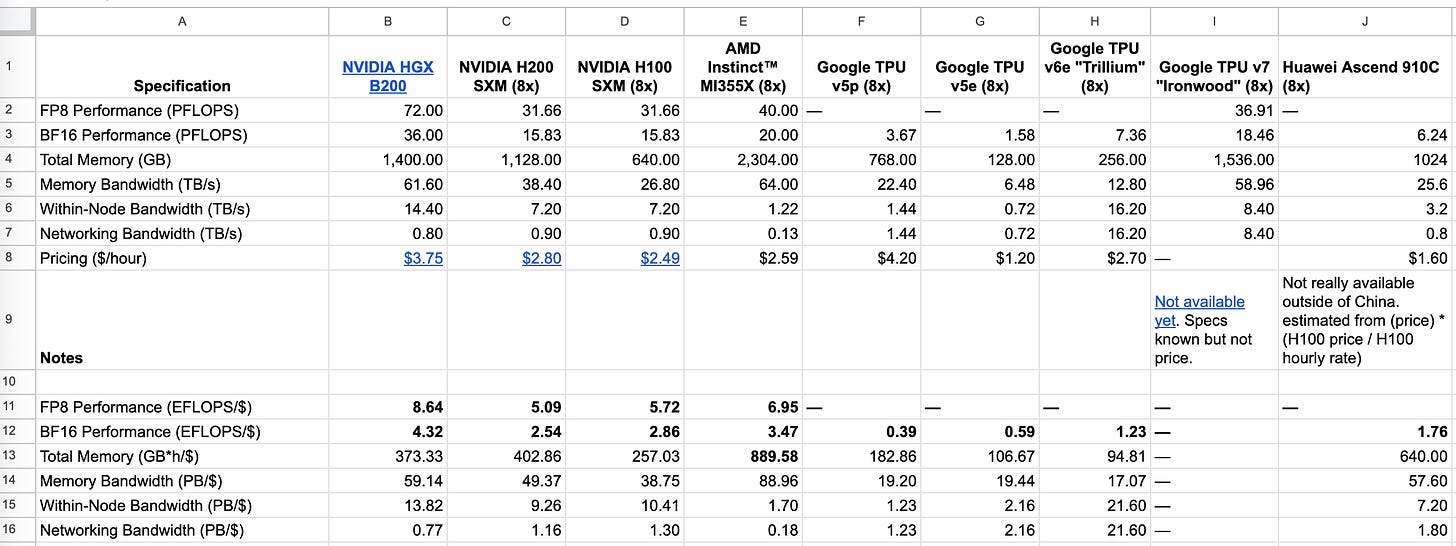The image size is (1456, 546).
Task: Click the $2.59 AMD pricing cell
Action: click(x=743, y=258)
